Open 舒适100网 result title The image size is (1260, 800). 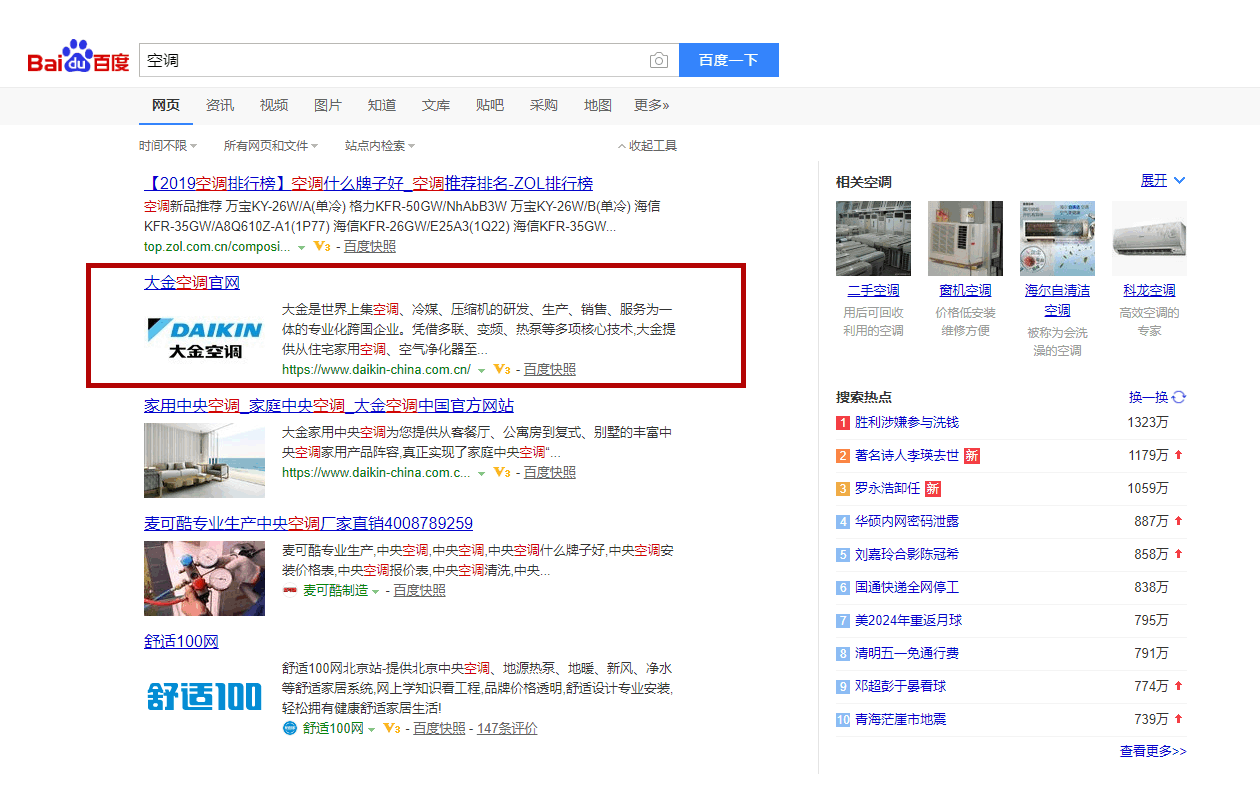181,642
